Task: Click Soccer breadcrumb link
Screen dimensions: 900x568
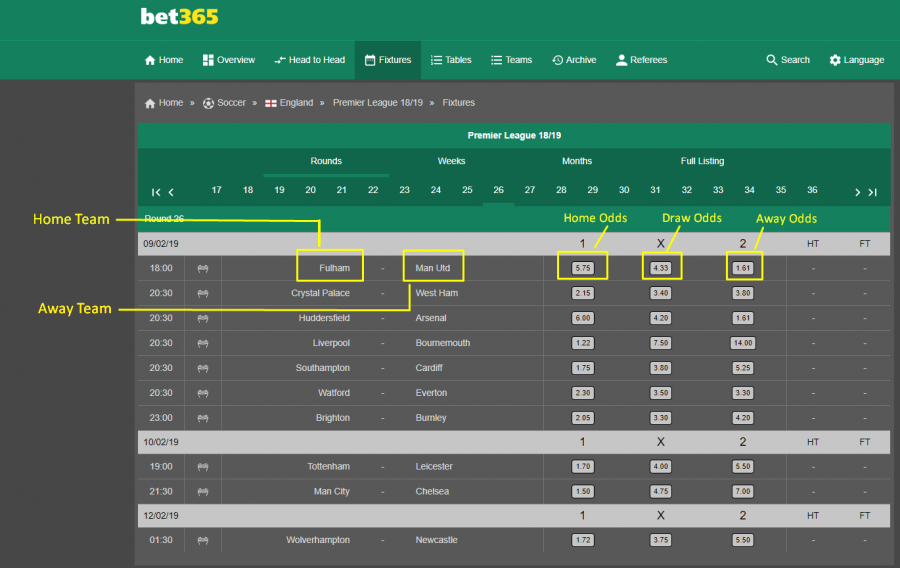Action: pos(224,103)
